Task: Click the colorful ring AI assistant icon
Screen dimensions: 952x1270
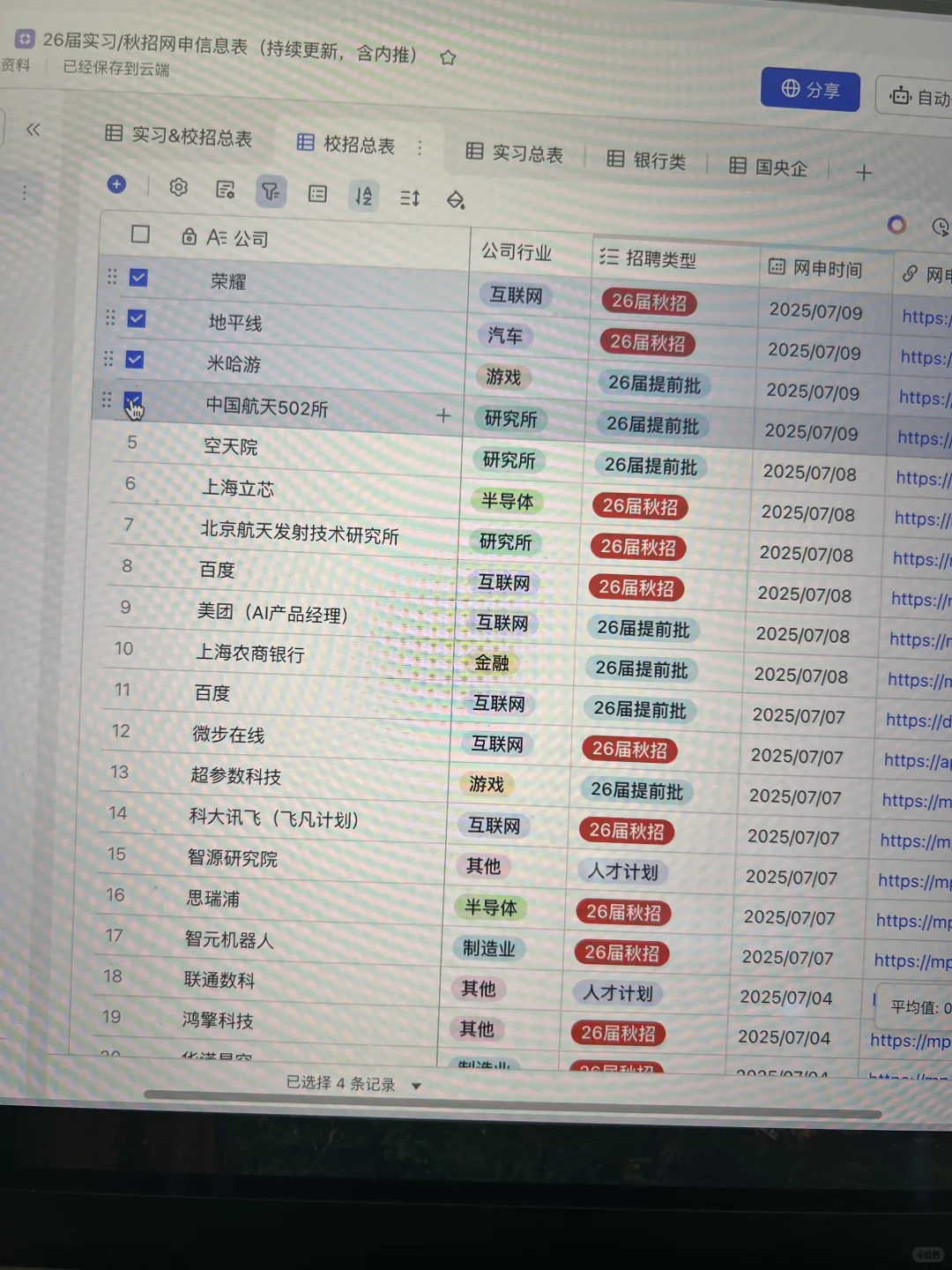Action: pyautogui.click(x=896, y=225)
